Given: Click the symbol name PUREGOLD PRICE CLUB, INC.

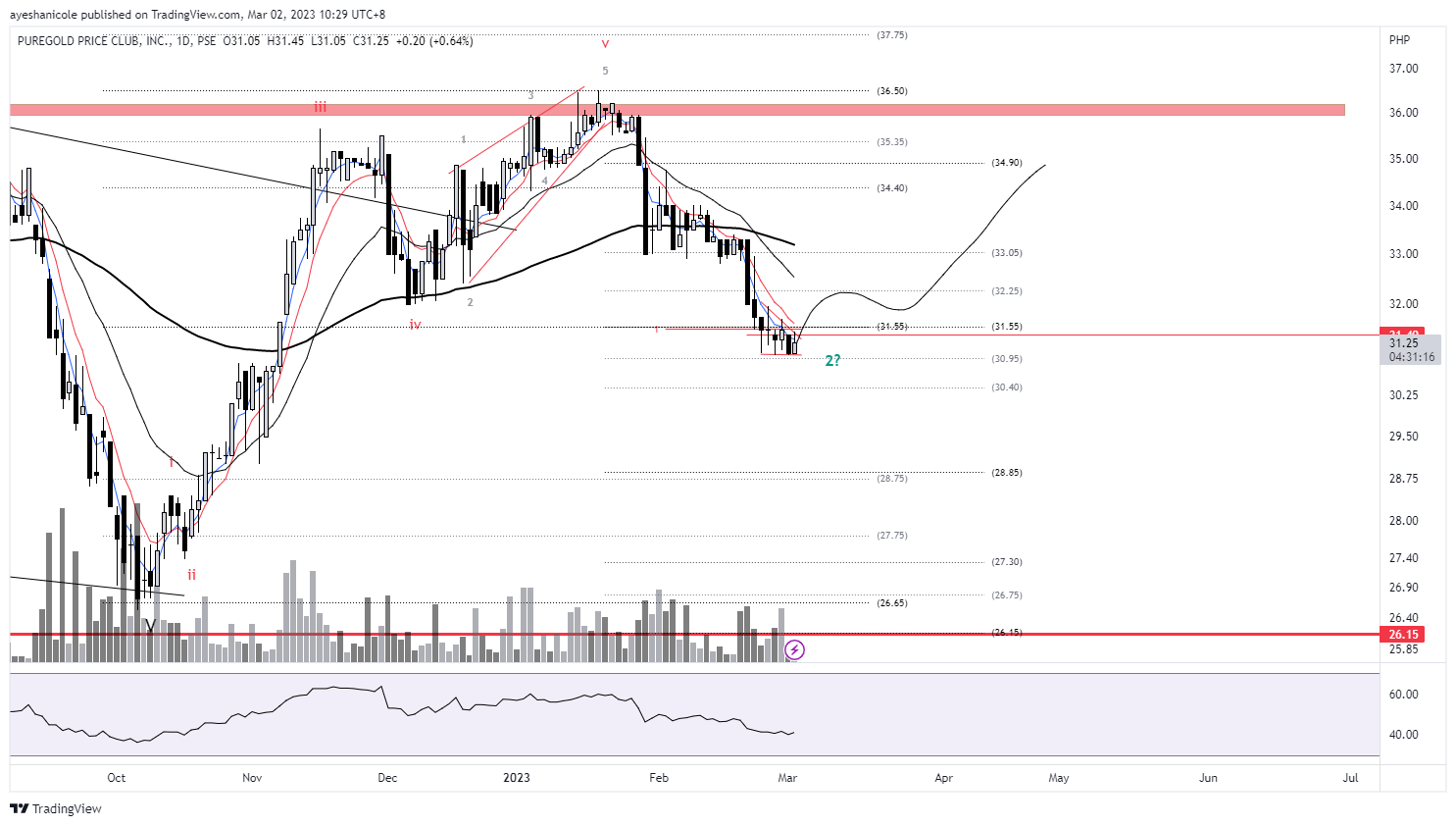Looking at the screenshot, I should coord(93,41).
